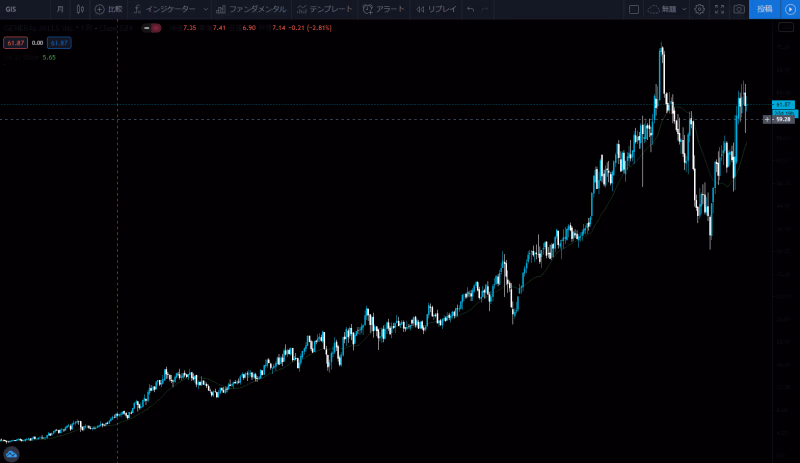Open chart settings gear icon
The height and width of the screenshot is (463, 800).
pos(699,9)
